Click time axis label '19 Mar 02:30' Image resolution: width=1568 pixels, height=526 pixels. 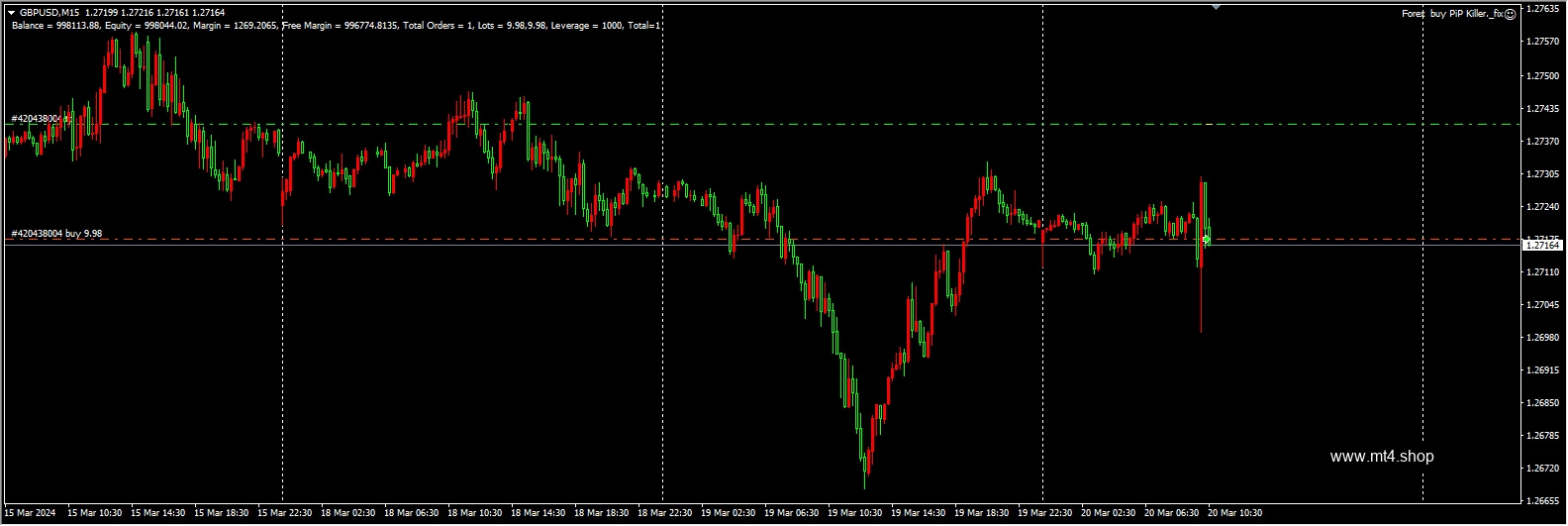click(728, 513)
